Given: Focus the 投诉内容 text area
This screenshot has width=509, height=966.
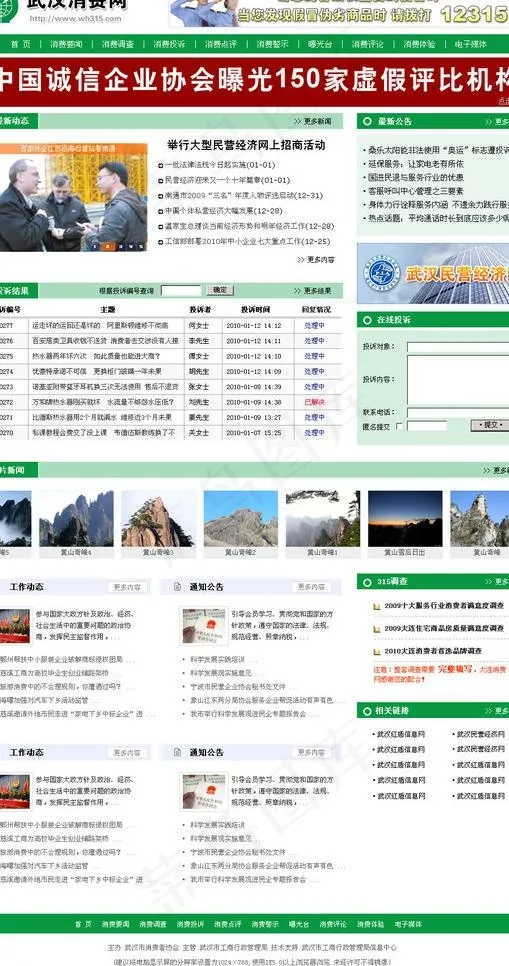Looking at the screenshot, I should point(458,380).
